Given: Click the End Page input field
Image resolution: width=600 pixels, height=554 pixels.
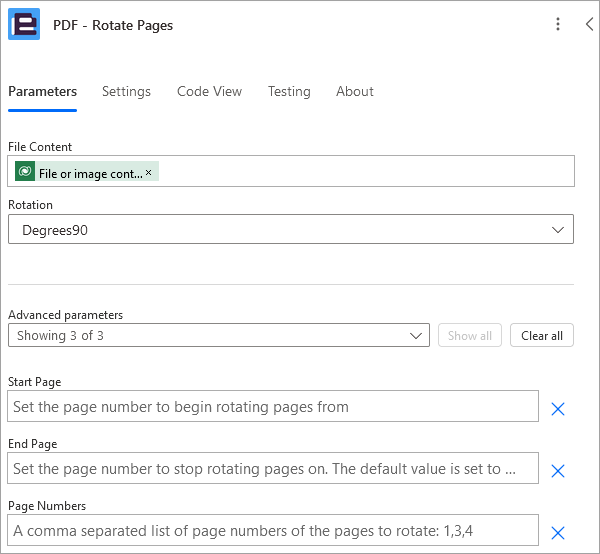Looking at the screenshot, I should click(273, 468).
